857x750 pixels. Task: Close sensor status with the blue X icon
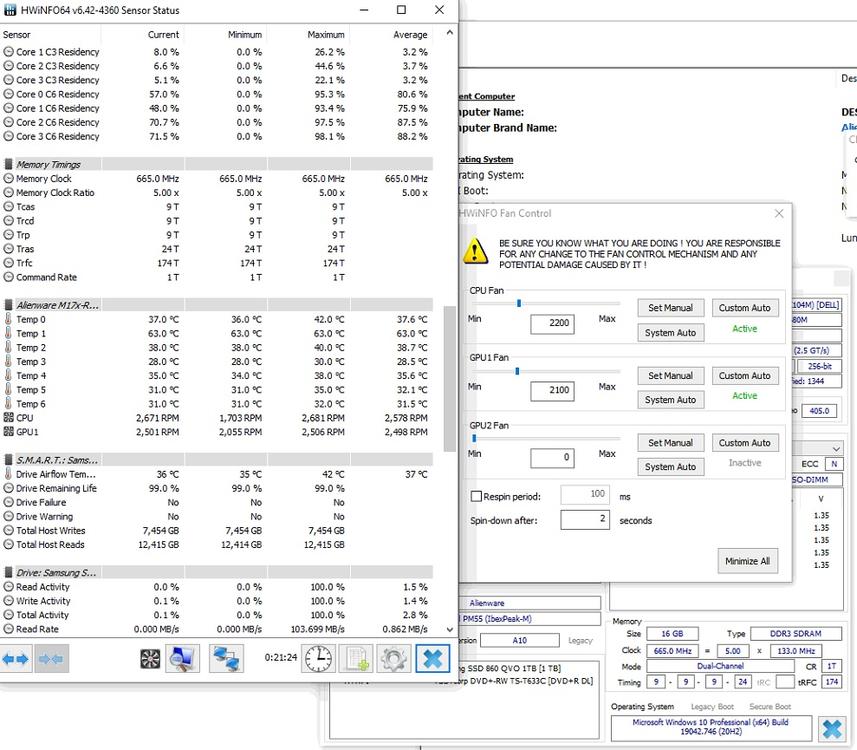click(431, 659)
